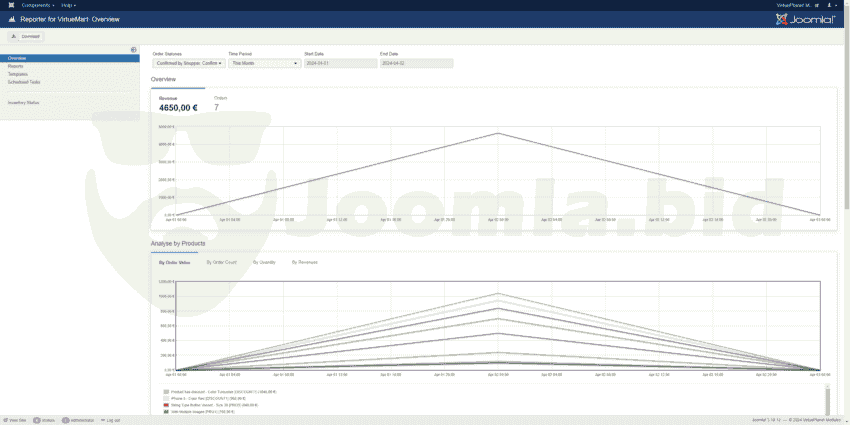Open the Help menu
Screen dimensions: 850x425
click(x=68, y=5)
